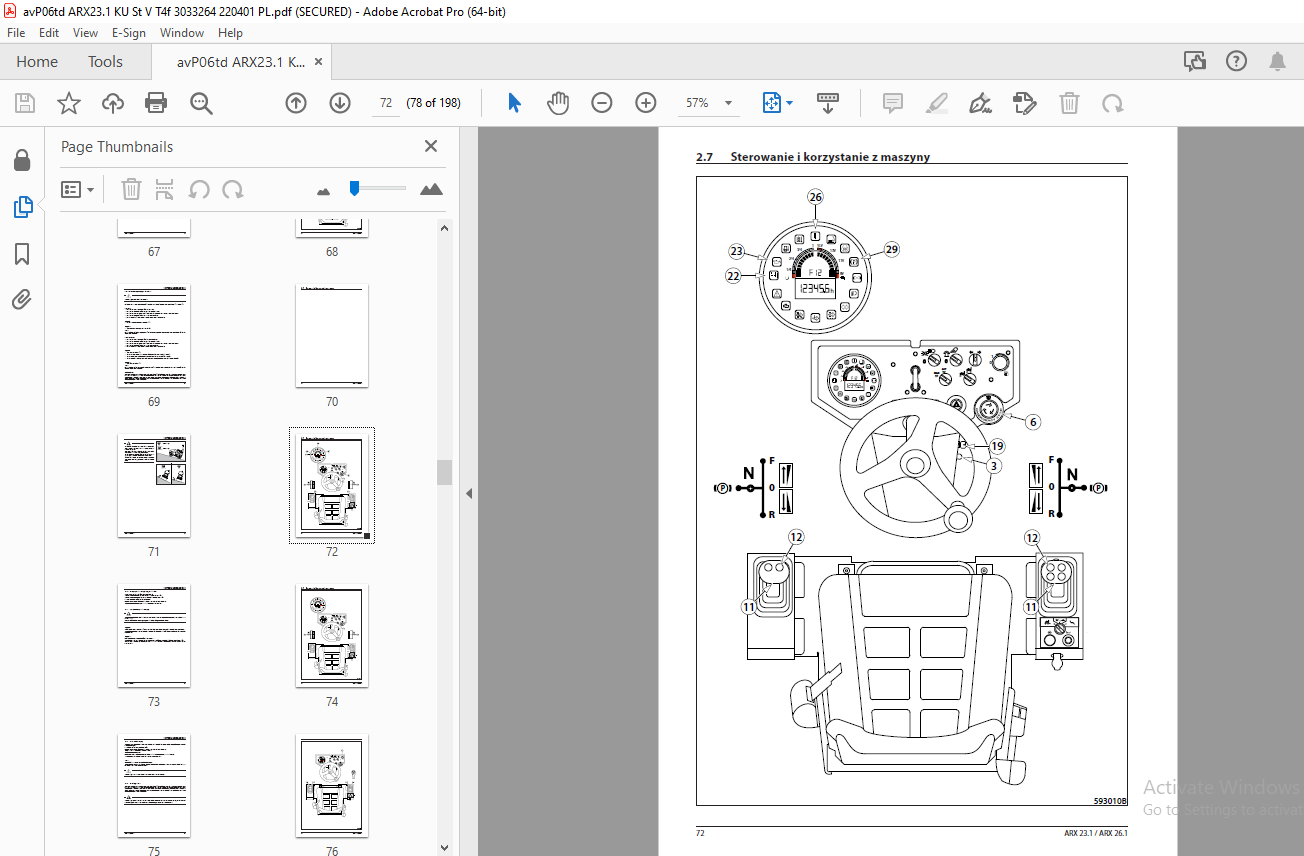Enlarge thumbnail size with the large mountains icon

pos(431,189)
